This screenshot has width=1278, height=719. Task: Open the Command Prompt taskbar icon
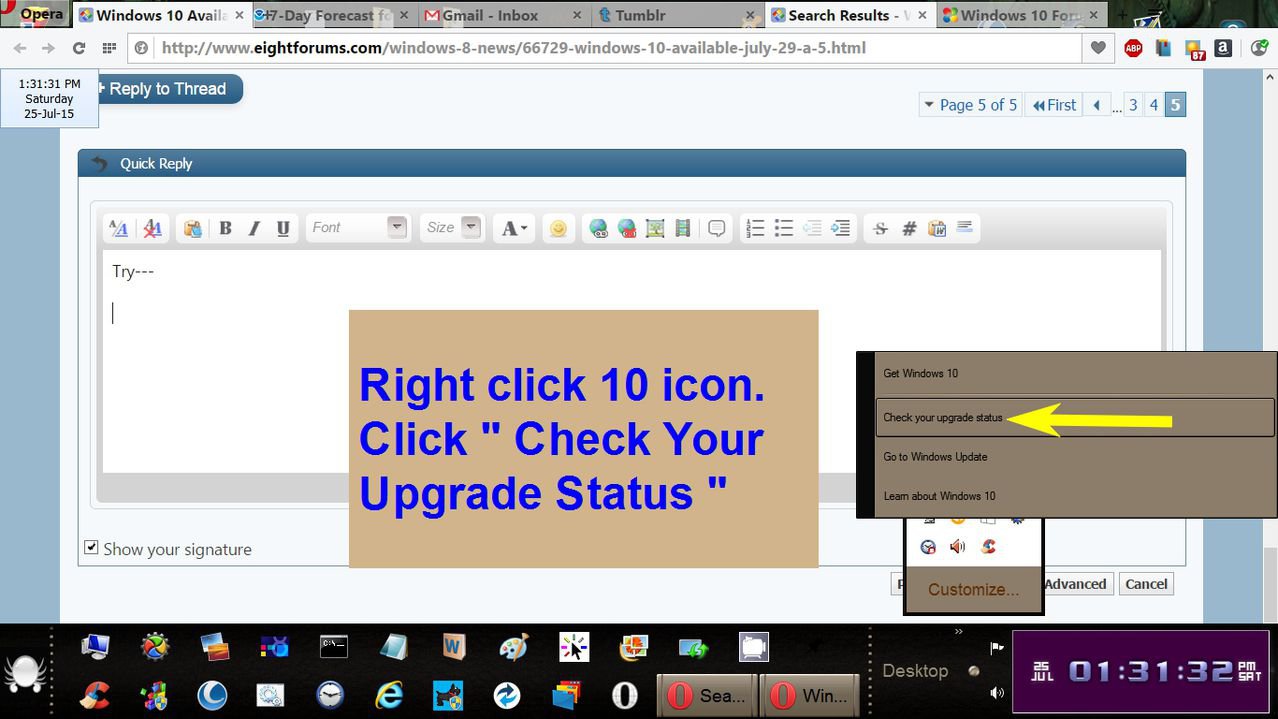pos(333,647)
